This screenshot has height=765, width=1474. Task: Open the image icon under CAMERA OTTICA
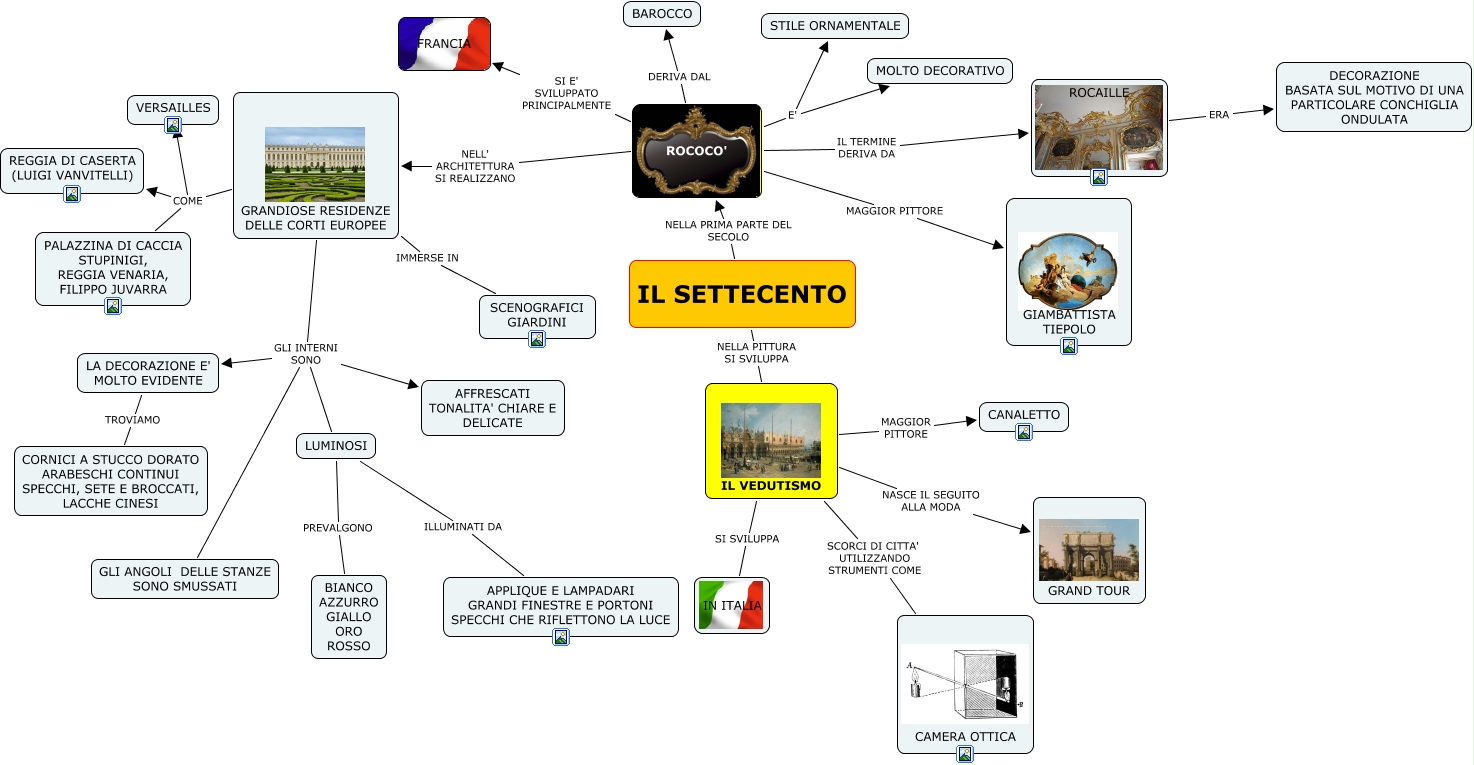[x=965, y=754]
